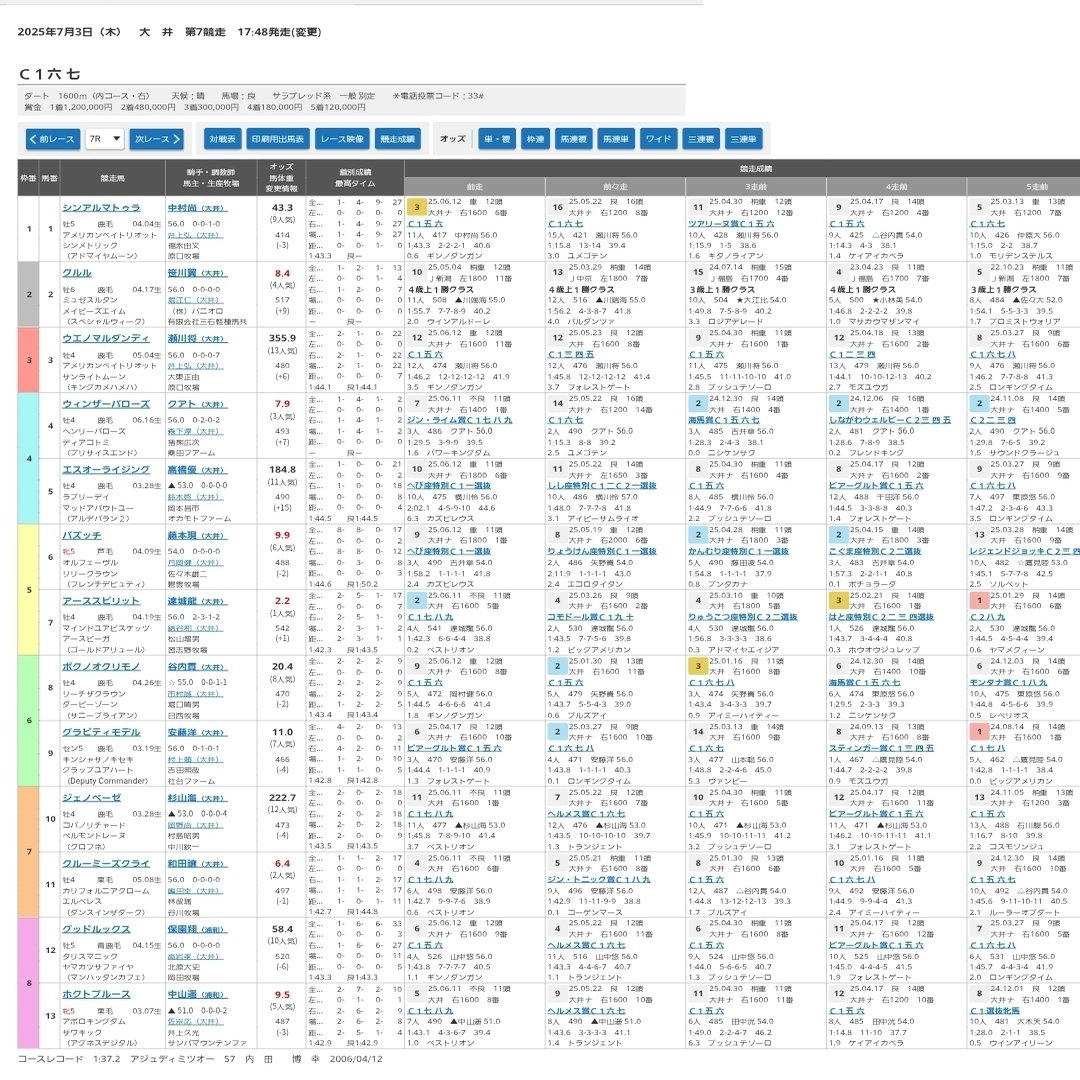This screenshot has width=1080, height=1080.
Task: Go to previous race with 前レース button
Action: (53, 139)
